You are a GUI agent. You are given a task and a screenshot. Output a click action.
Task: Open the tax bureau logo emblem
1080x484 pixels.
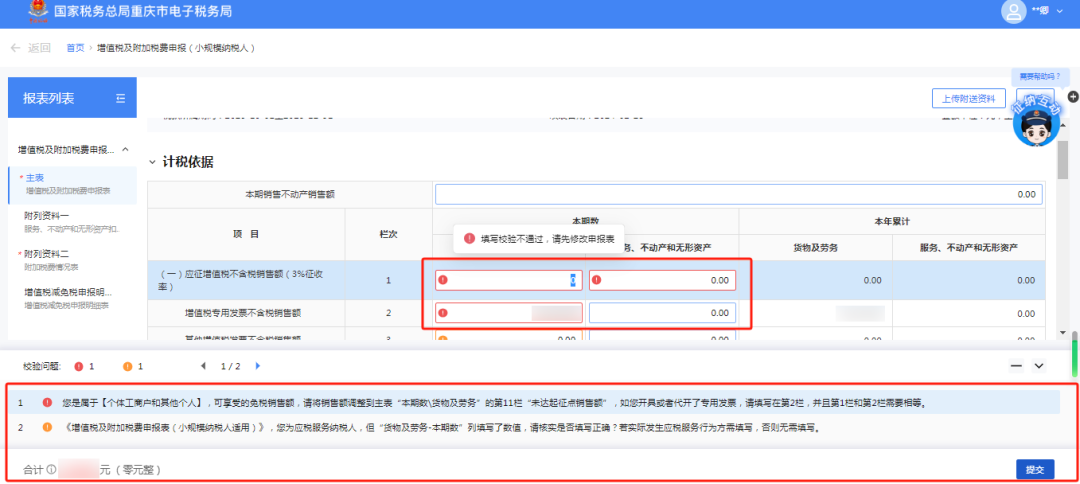coord(39,11)
